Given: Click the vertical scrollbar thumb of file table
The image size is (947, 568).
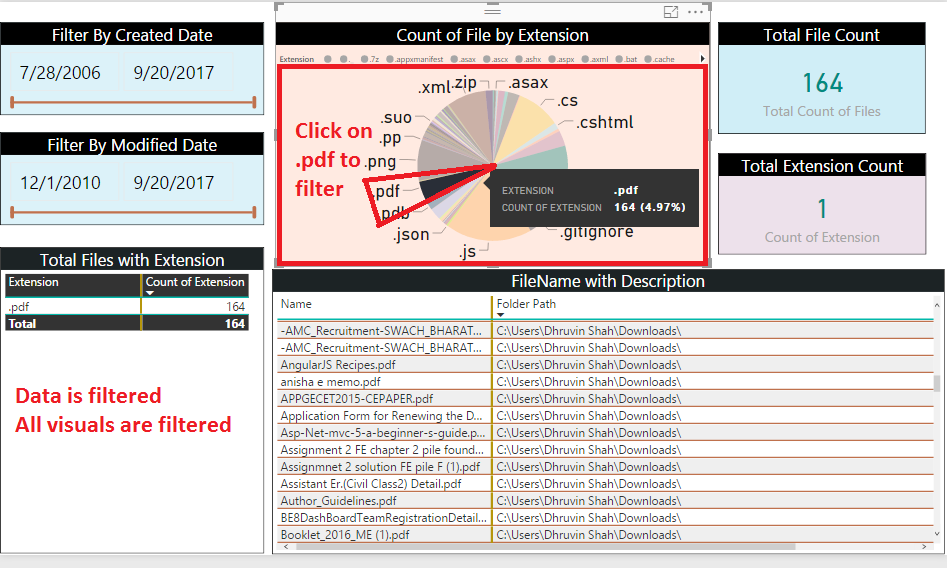Looking at the screenshot, I should click(x=937, y=384).
